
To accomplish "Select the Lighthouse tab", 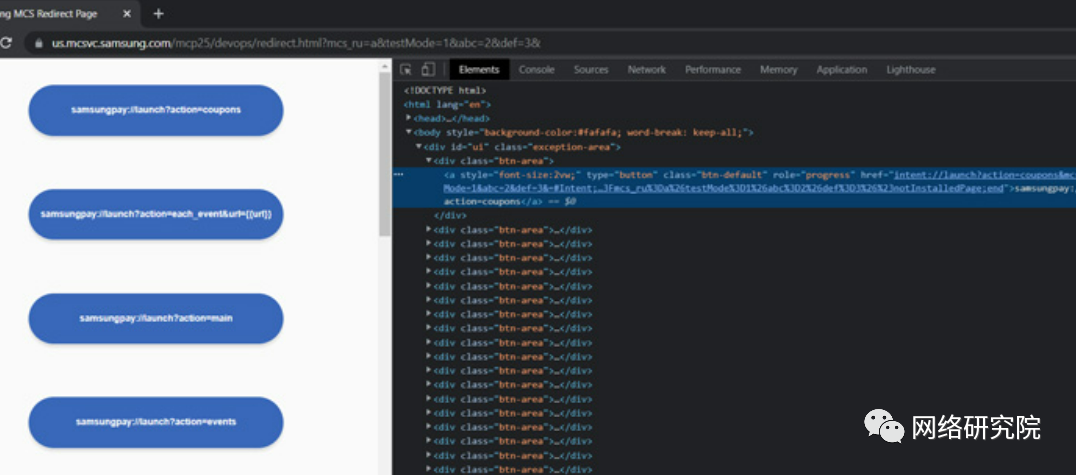I will (911, 69).
